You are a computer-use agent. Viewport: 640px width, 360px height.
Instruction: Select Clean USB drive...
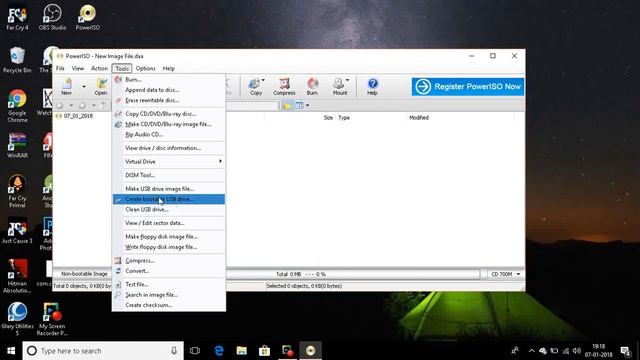tap(169, 209)
